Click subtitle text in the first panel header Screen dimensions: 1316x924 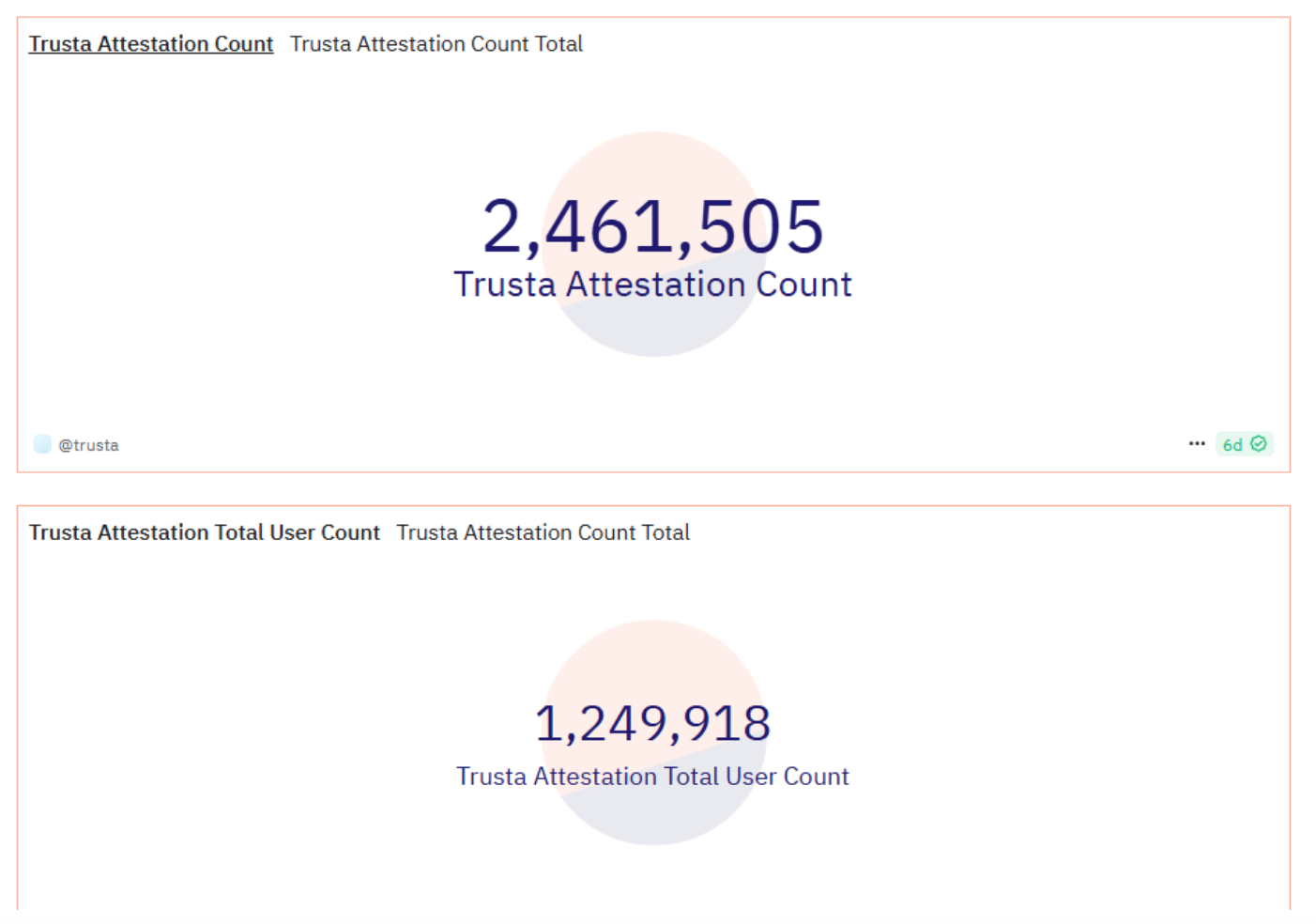[x=436, y=44]
